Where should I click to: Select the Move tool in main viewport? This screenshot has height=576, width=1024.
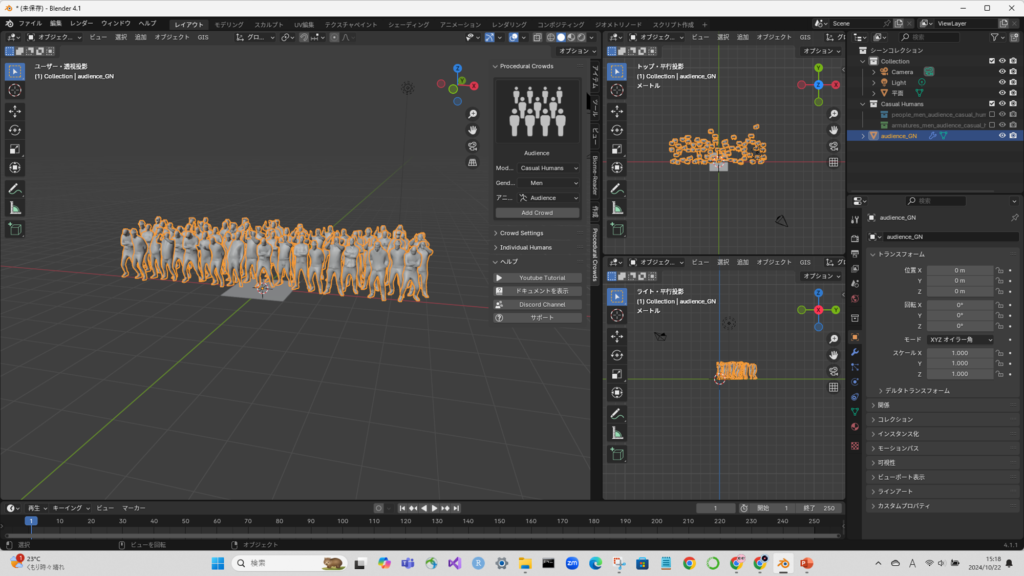point(15,111)
